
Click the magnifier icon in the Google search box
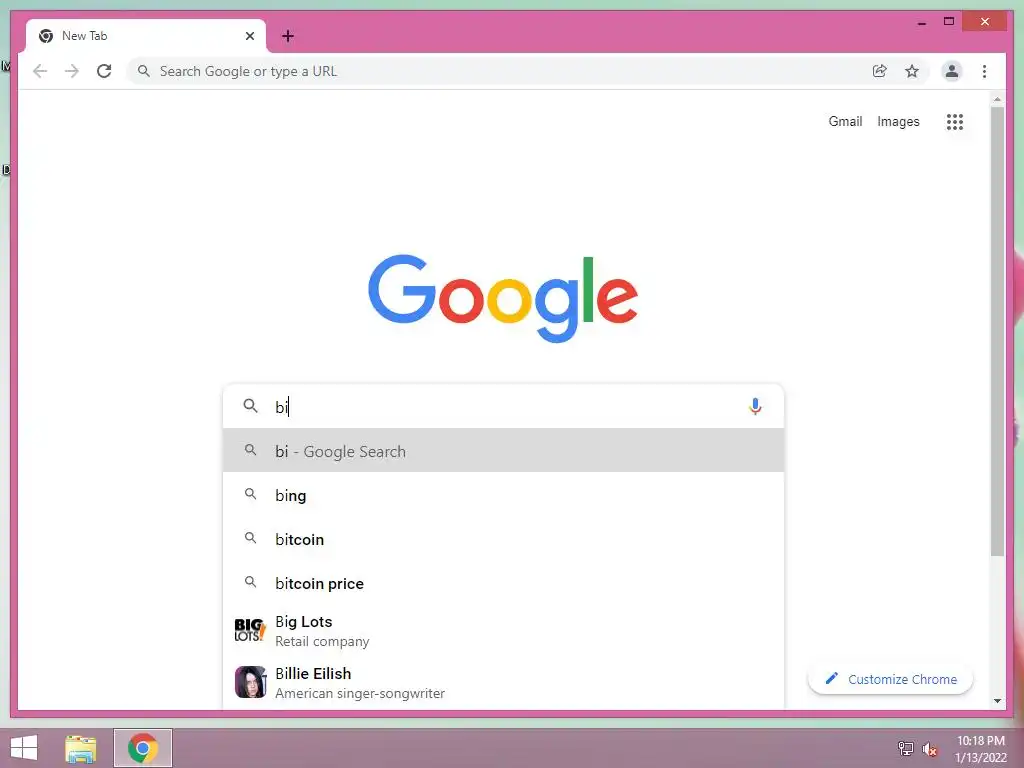pyautogui.click(x=250, y=406)
